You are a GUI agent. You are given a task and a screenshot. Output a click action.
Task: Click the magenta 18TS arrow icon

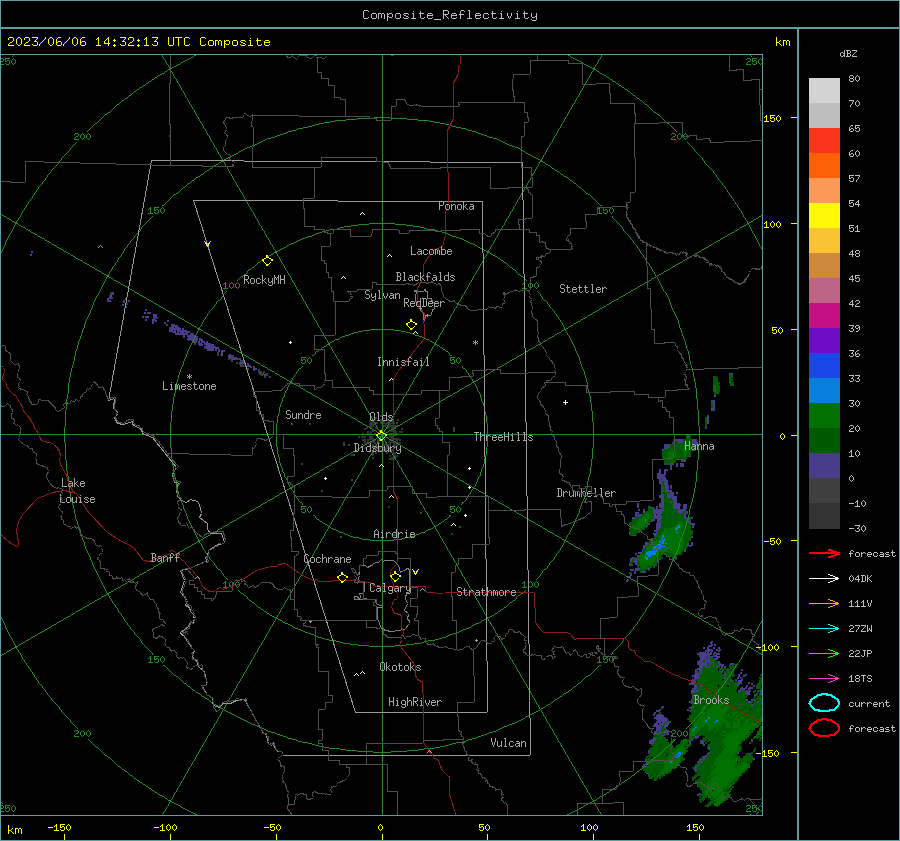pyautogui.click(x=824, y=679)
